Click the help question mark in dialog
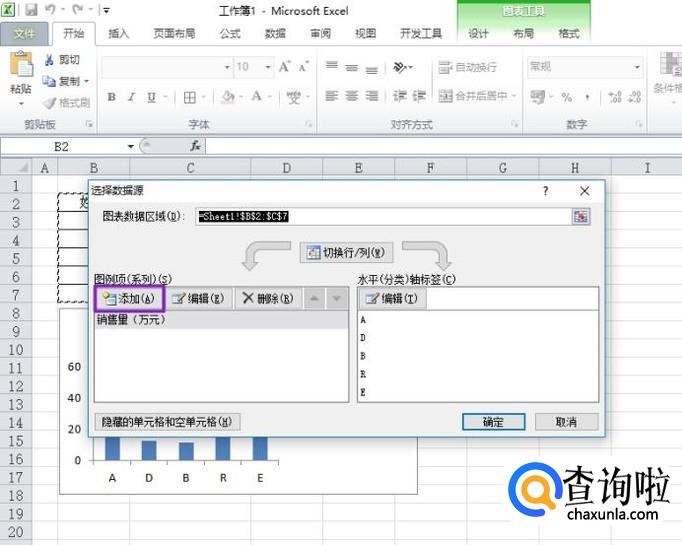The image size is (682, 545). [545, 190]
